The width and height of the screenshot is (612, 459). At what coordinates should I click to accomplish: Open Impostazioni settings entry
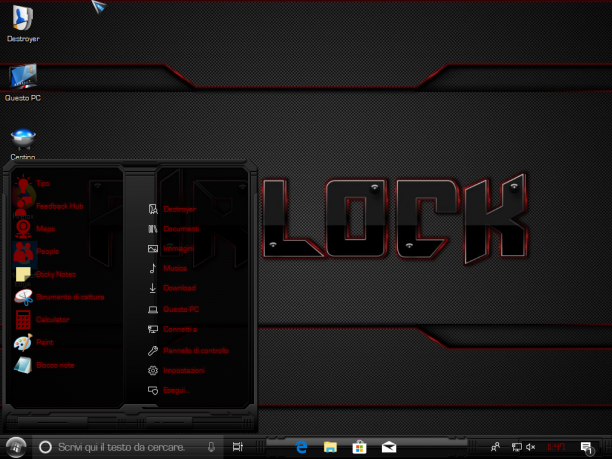pyautogui.click(x=176, y=370)
